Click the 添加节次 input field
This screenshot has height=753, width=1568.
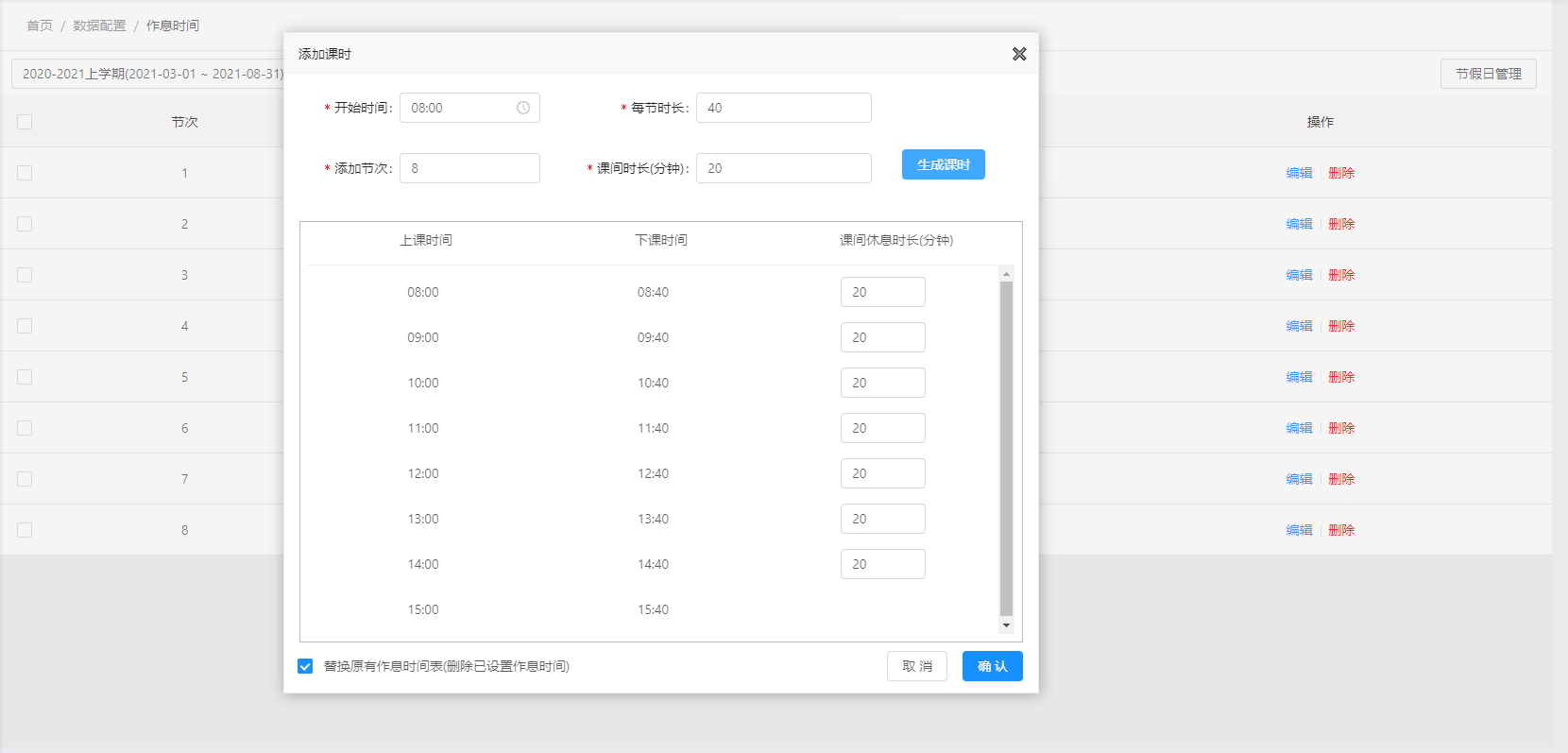tap(469, 168)
